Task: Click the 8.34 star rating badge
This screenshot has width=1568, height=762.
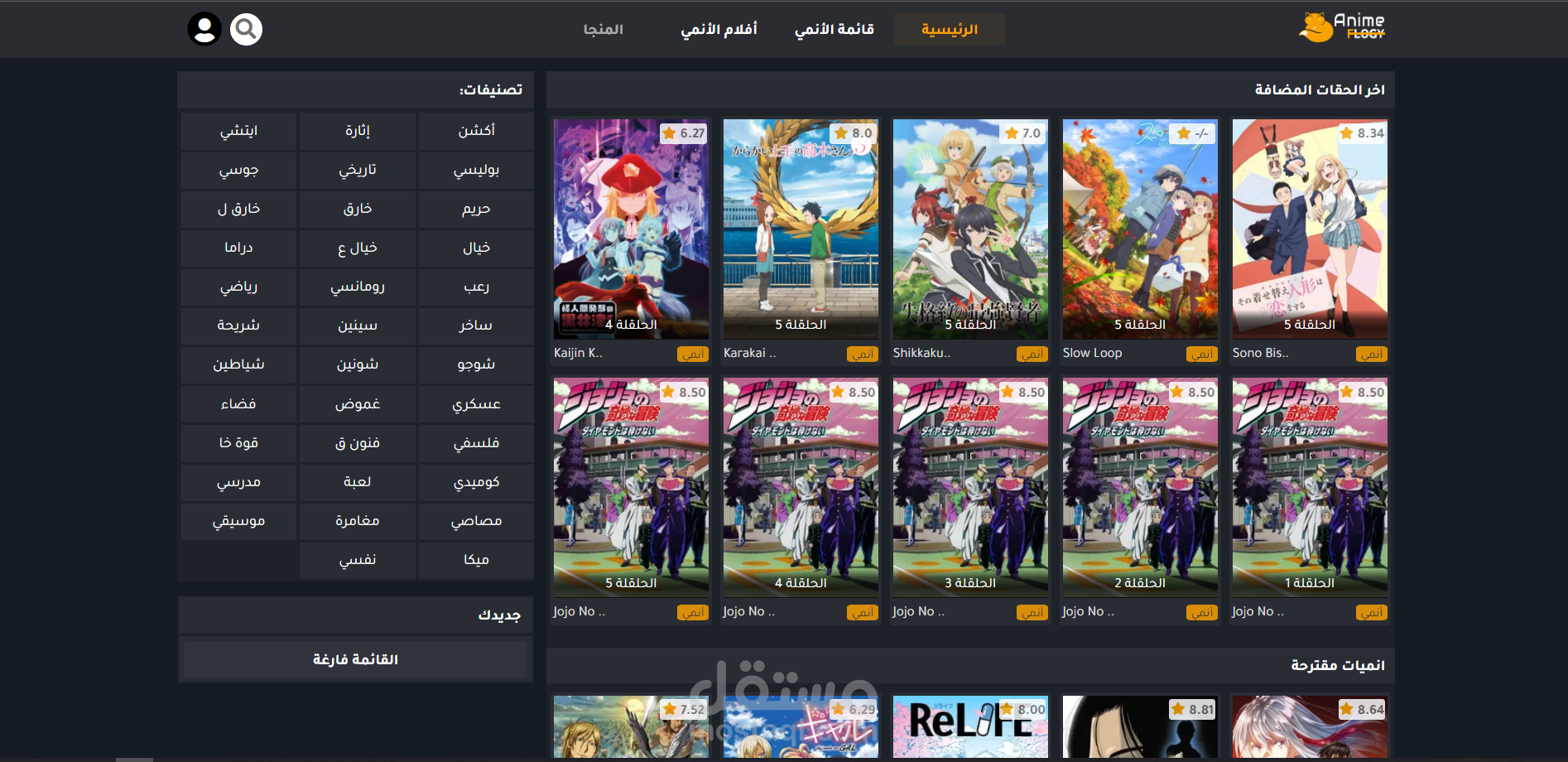Action: [1362, 133]
